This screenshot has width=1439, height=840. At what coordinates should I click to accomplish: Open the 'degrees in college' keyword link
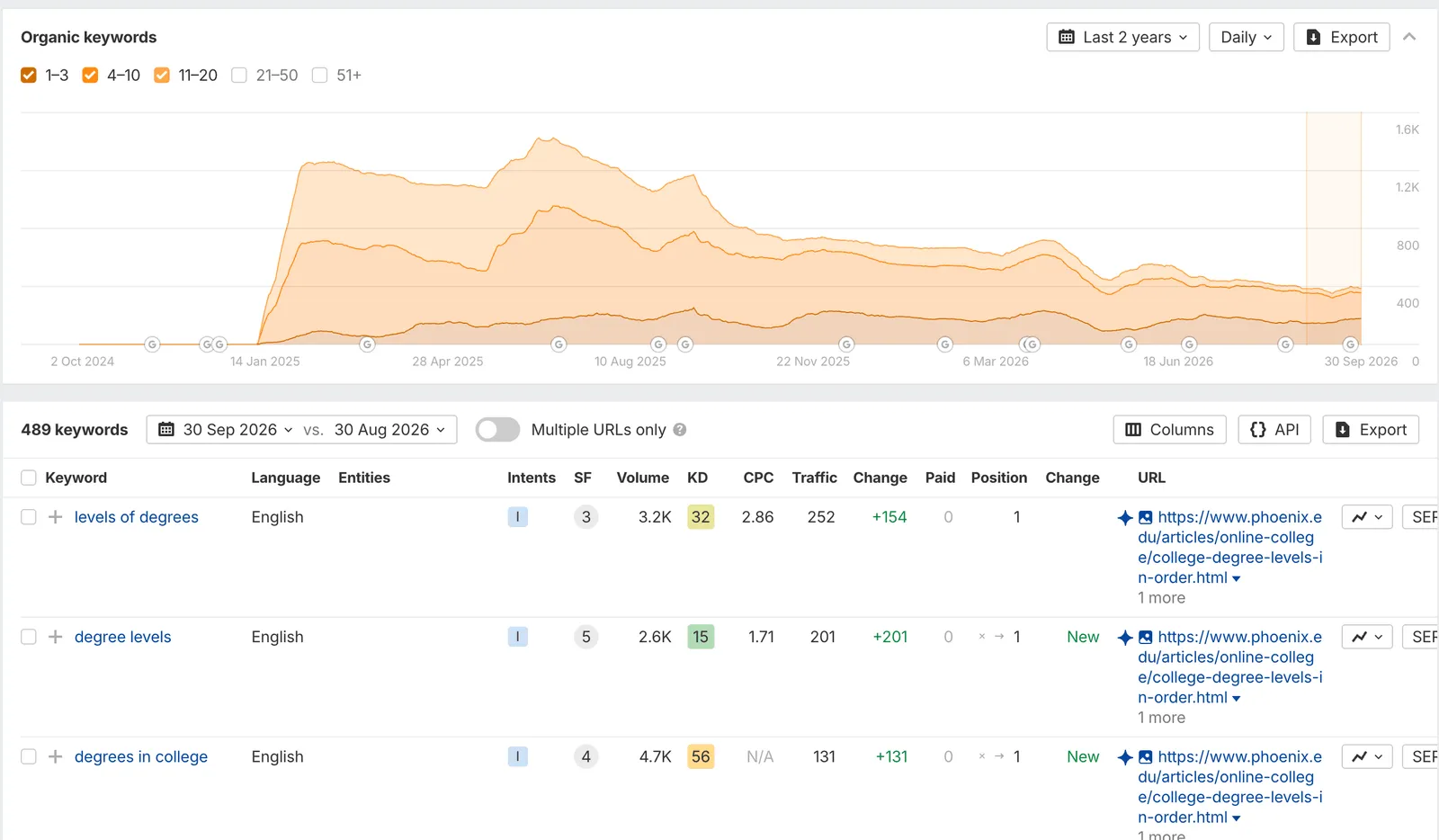pos(141,756)
